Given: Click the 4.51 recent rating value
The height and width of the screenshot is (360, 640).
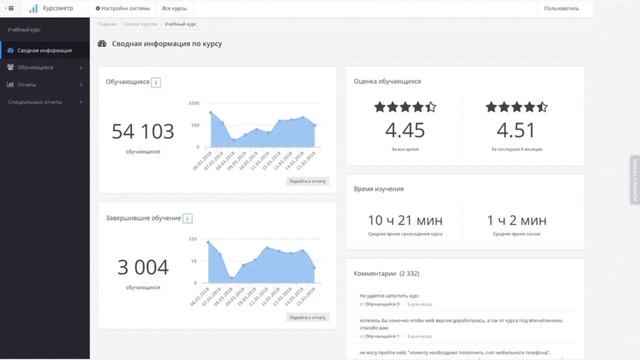Looking at the screenshot, I should coord(516,130).
